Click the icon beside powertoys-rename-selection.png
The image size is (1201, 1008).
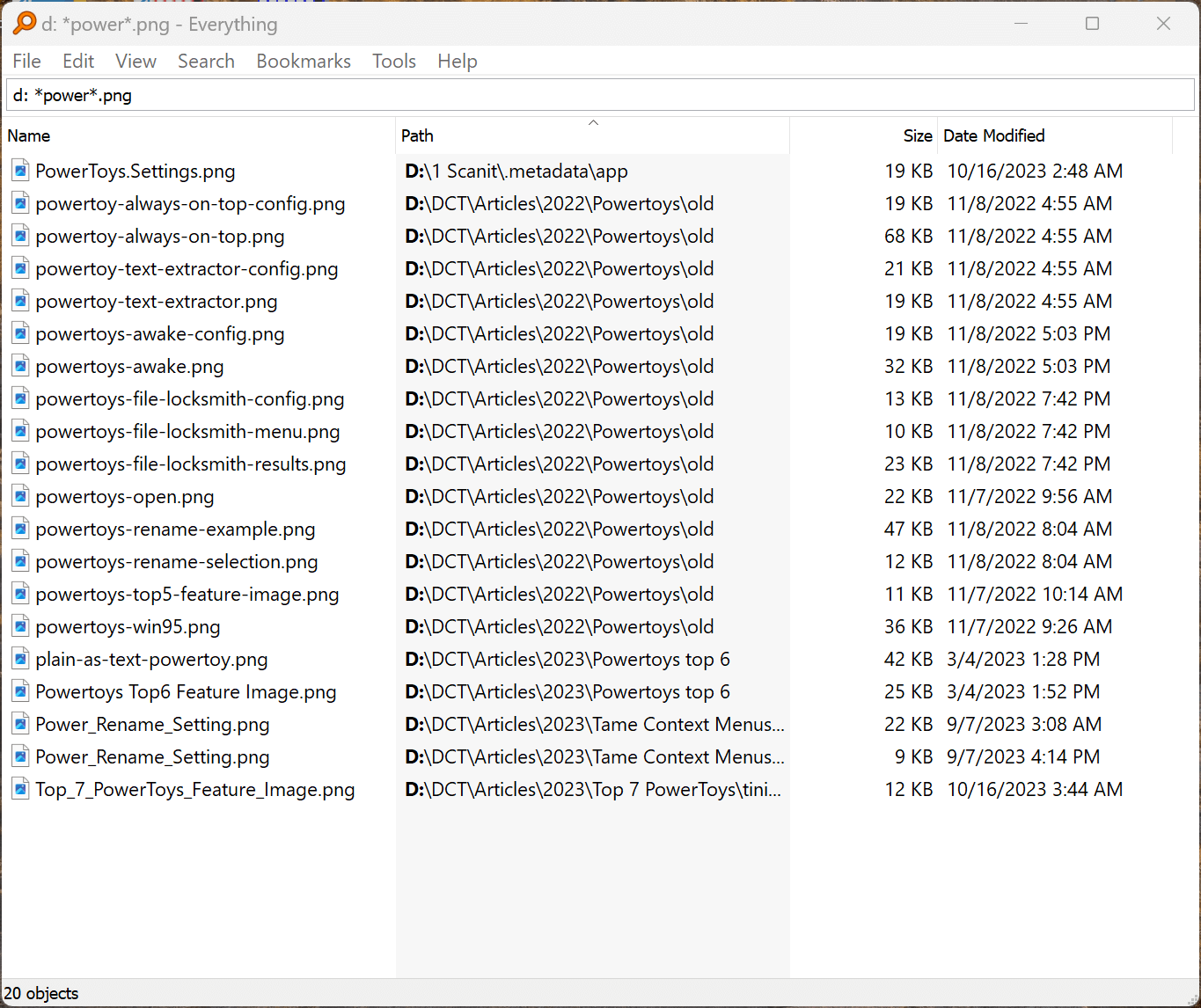point(20,561)
